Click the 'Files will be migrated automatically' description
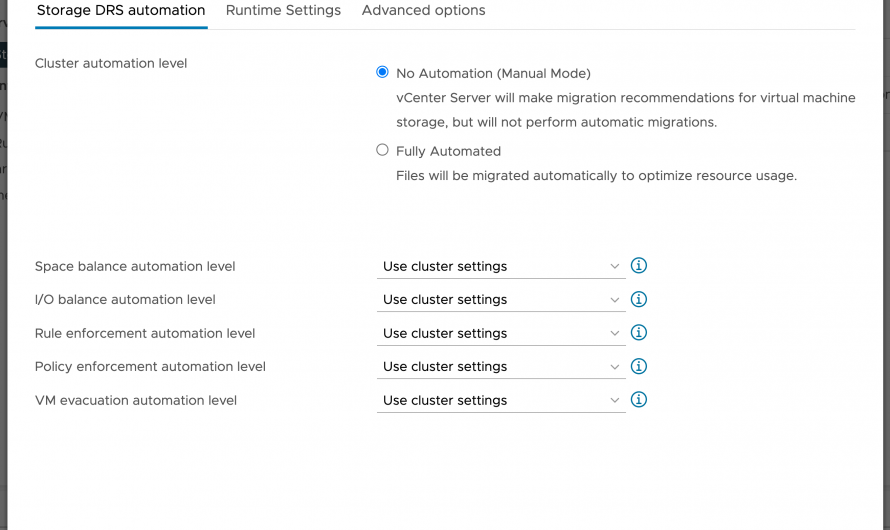Image resolution: width=890 pixels, height=530 pixels. [596, 176]
